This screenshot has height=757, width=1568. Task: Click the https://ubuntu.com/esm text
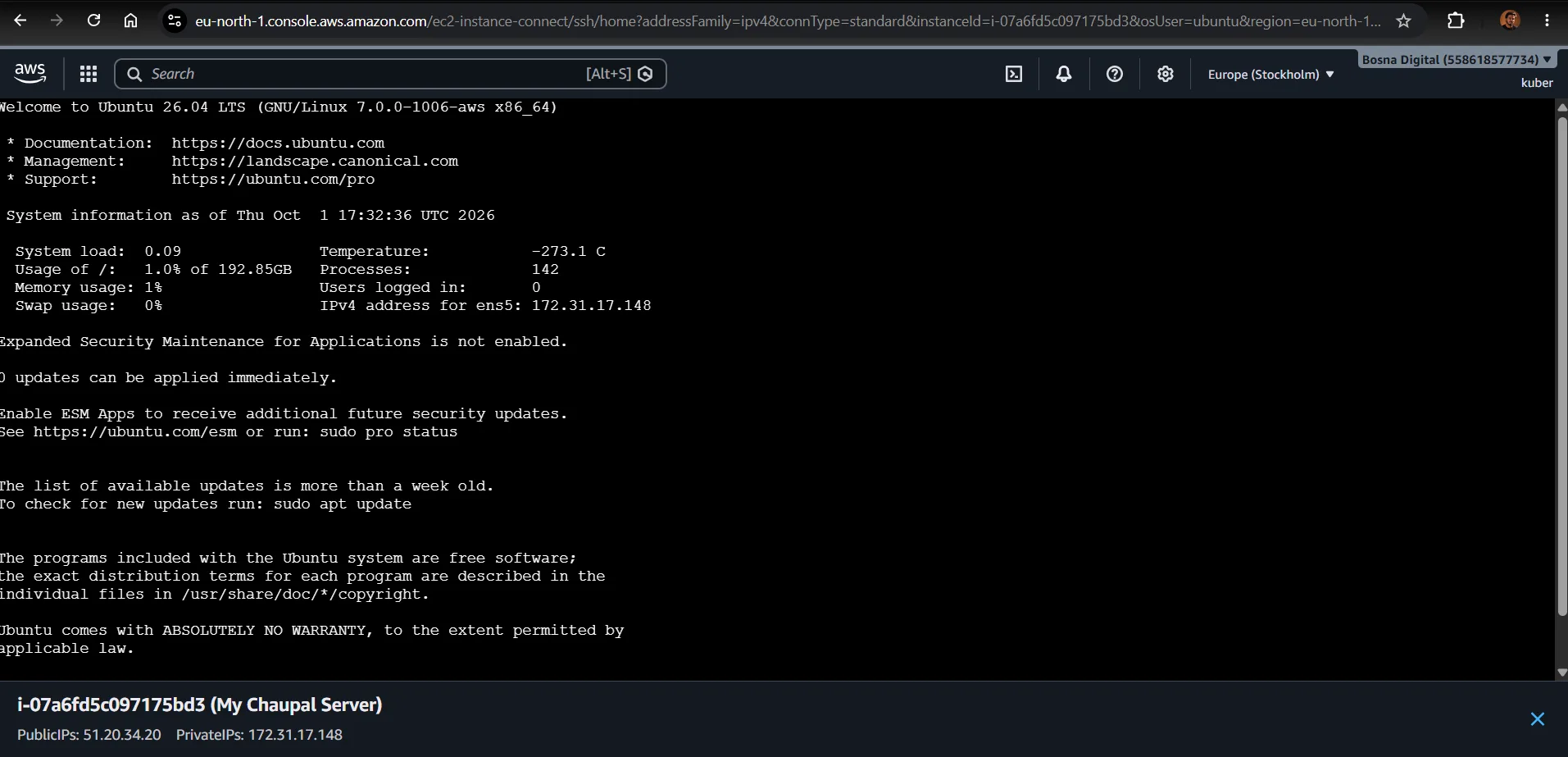[x=135, y=432]
